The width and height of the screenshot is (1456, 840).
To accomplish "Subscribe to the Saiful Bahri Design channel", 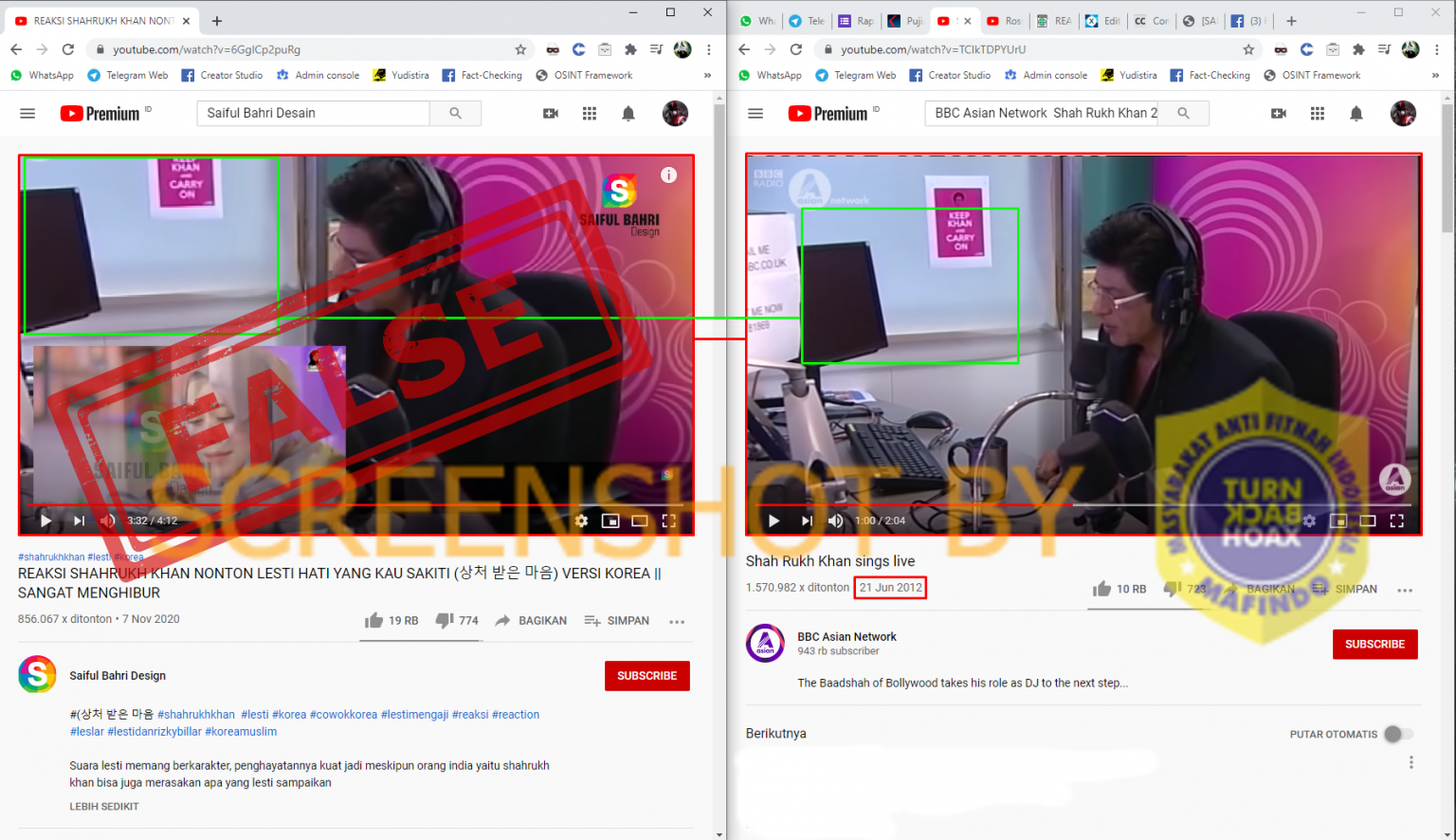I will pyautogui.click(x=647, y=676).
